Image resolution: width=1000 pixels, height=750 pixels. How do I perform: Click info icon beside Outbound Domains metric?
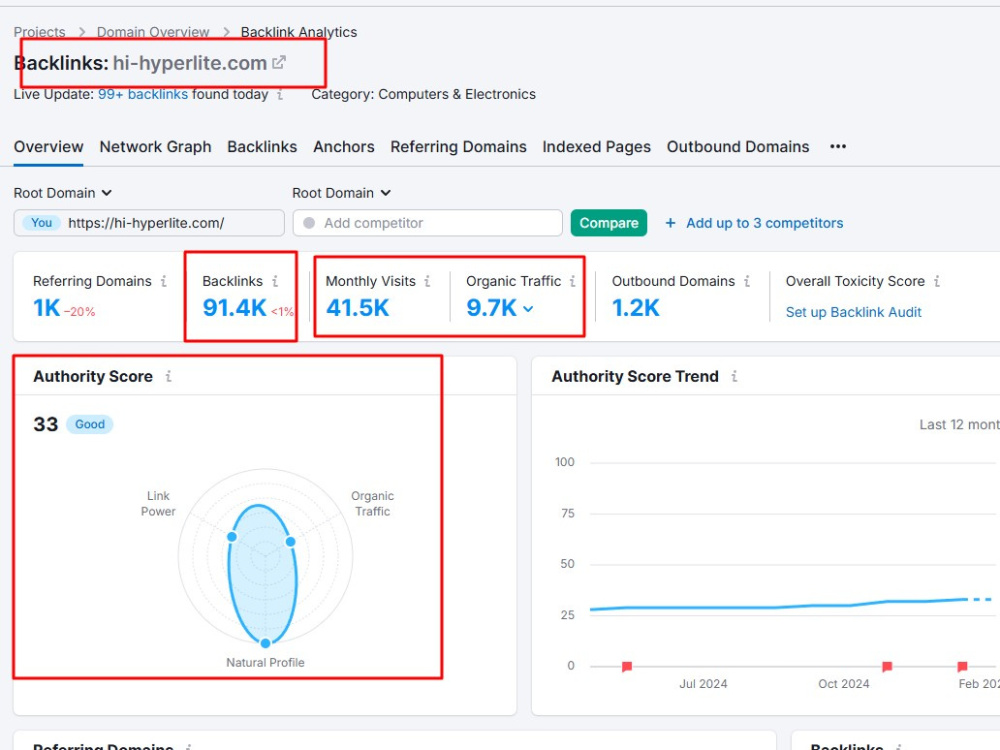(747, 281)
